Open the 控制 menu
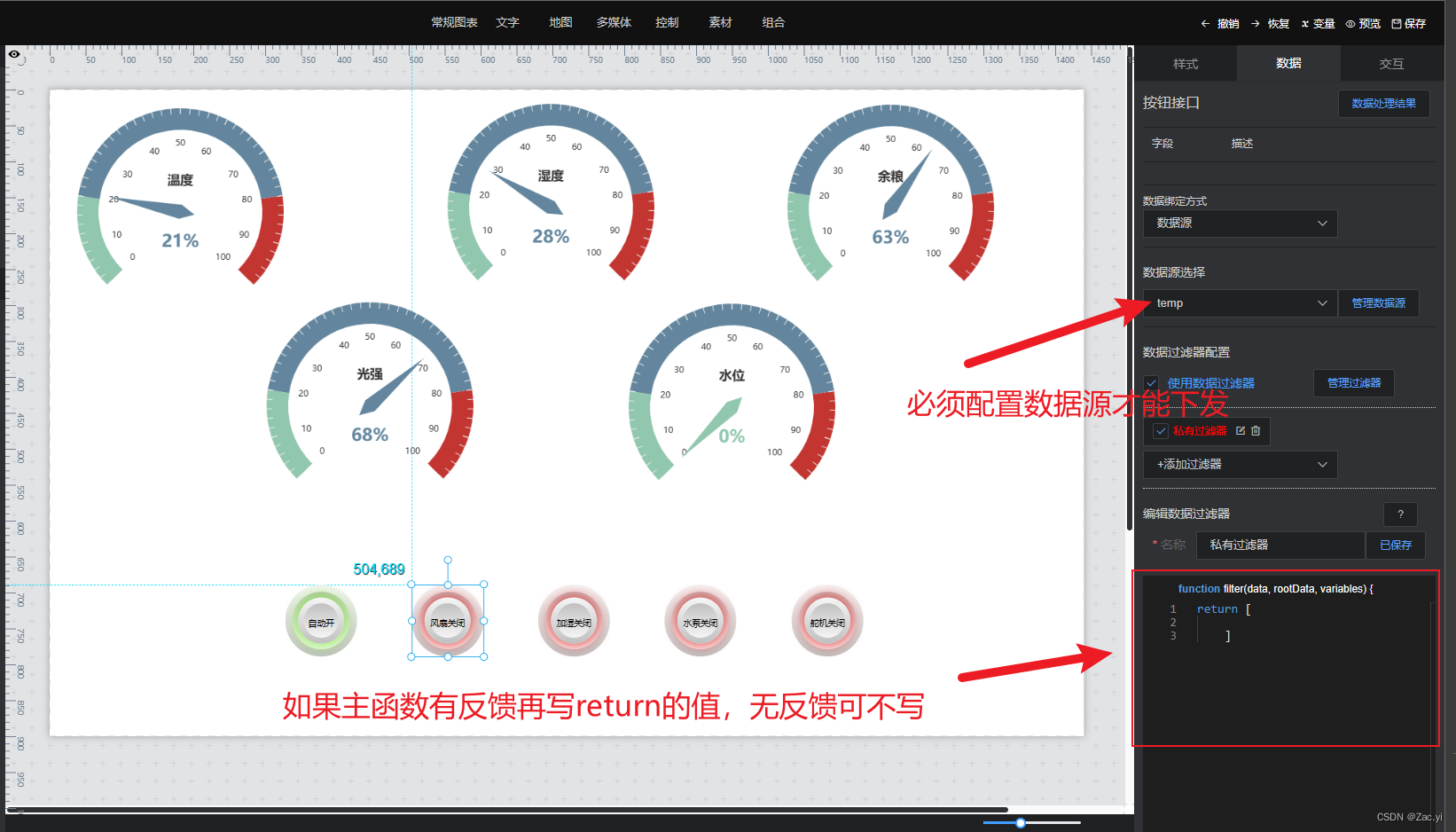The height and width of the screenshot is (832, 1456). (667, 22)
